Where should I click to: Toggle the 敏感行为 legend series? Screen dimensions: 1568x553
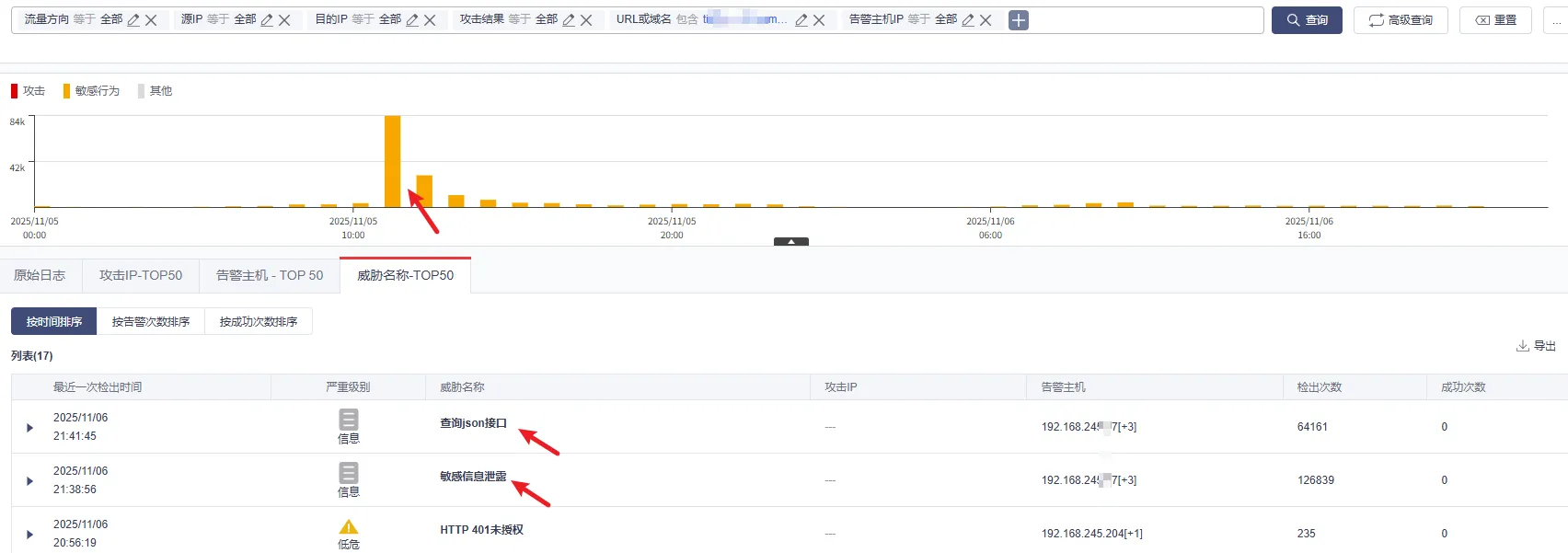pyautogui.click(x=91, y=91)
